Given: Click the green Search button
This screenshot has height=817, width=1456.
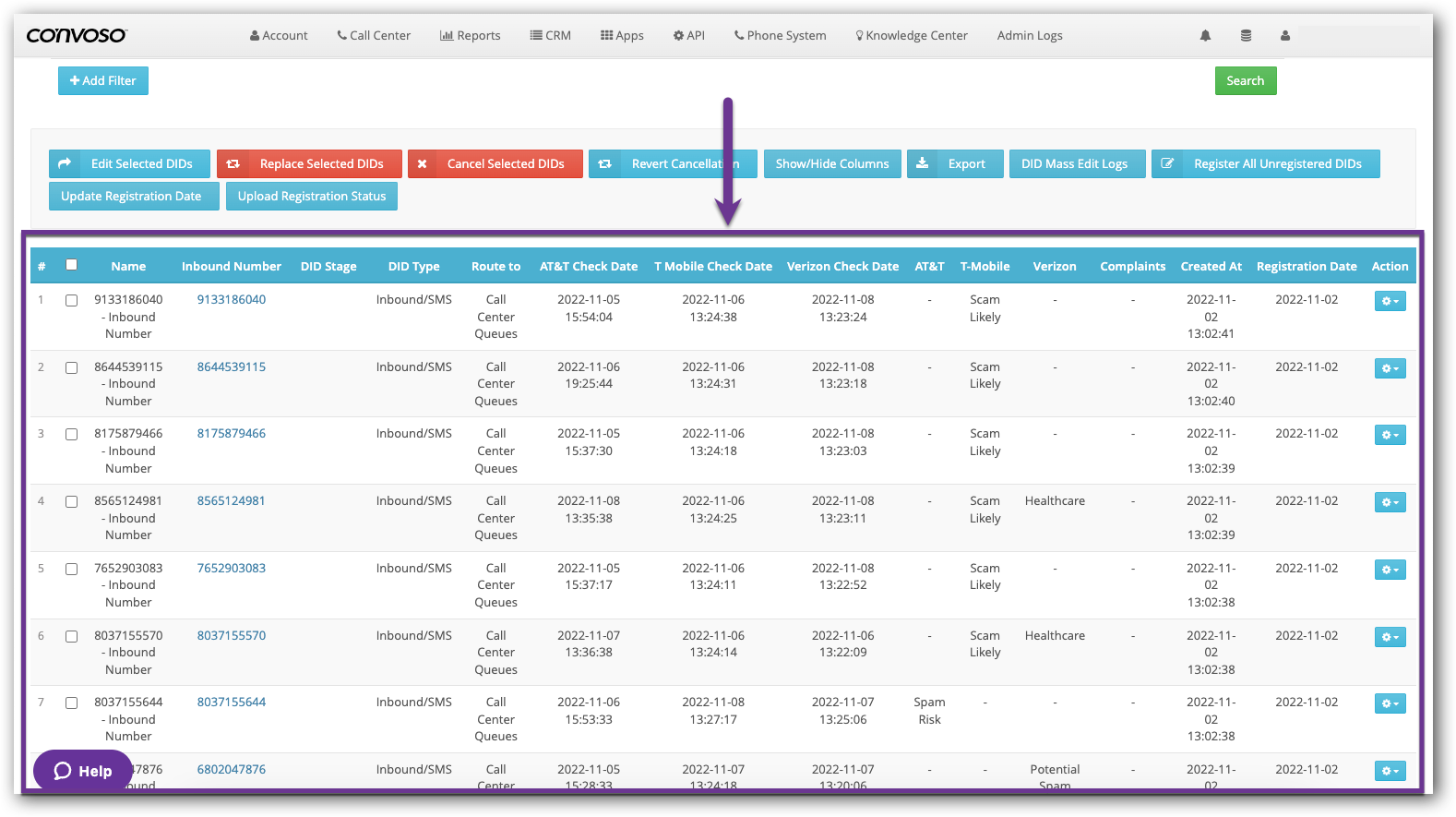Looking at the screenshot, I should point(1246,80).
